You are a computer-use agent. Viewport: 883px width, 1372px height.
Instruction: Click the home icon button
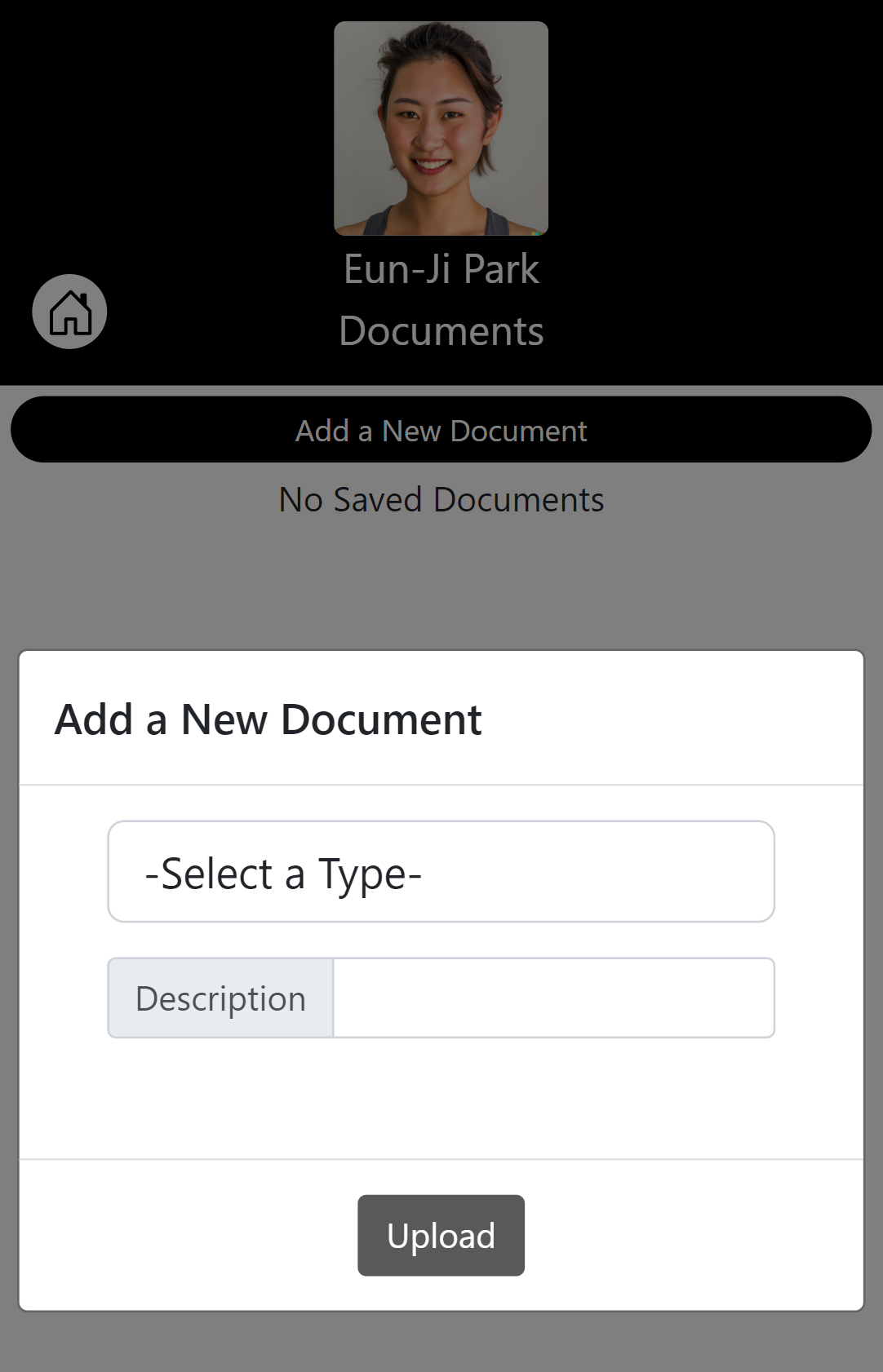pos(69,312)
